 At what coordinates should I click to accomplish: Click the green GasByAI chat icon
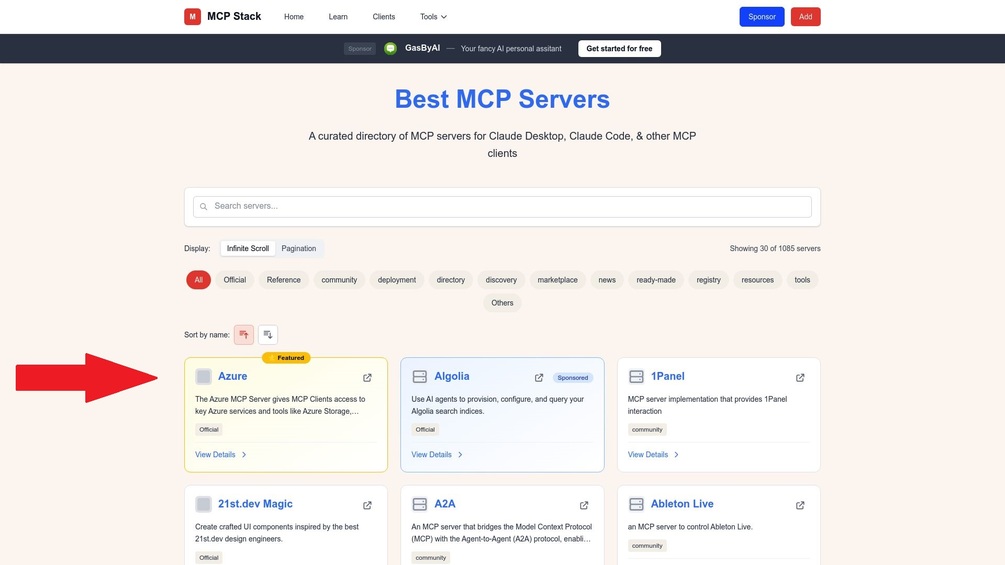[x=390, y=49]
